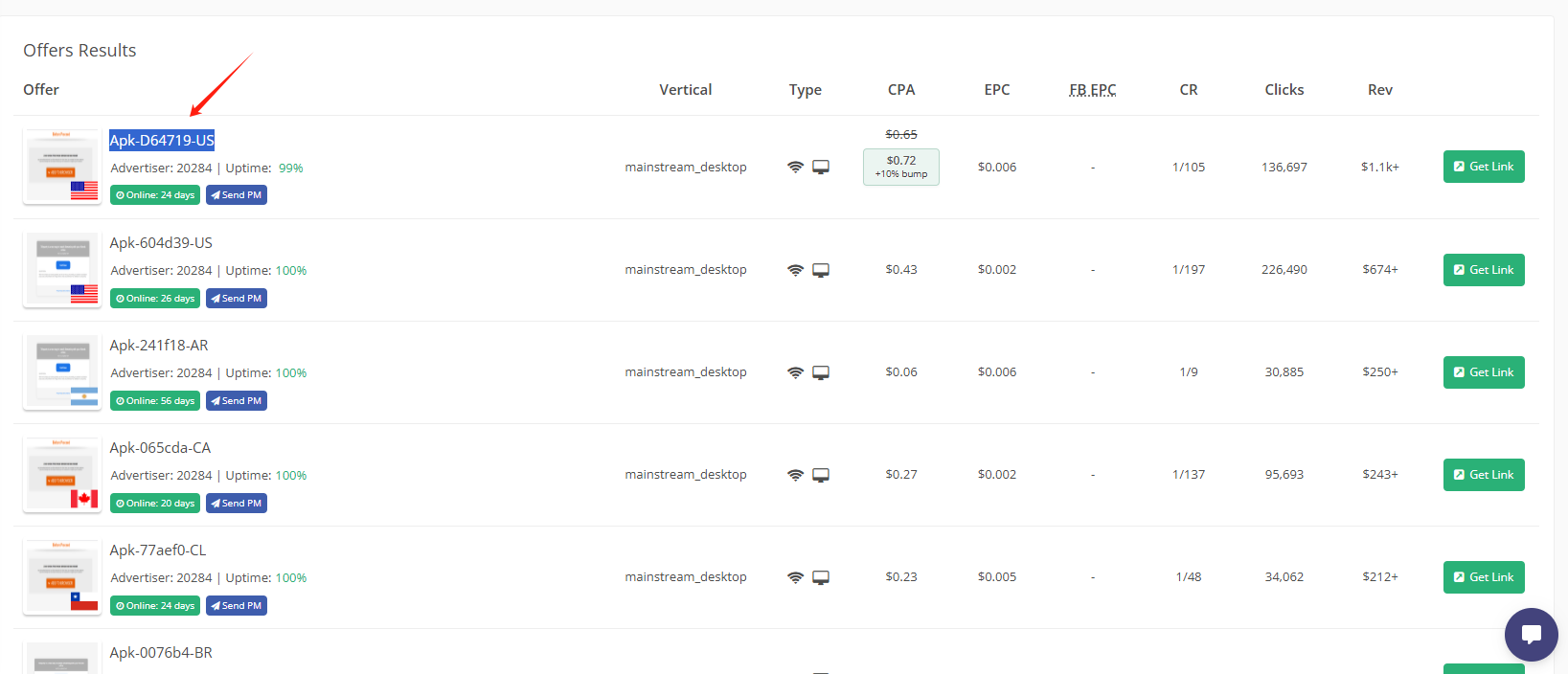Viewport: 1568px width, 674px height.
Task: Click the wifi icon for Apk-77aef0-CL
Action: pos(795,577)
